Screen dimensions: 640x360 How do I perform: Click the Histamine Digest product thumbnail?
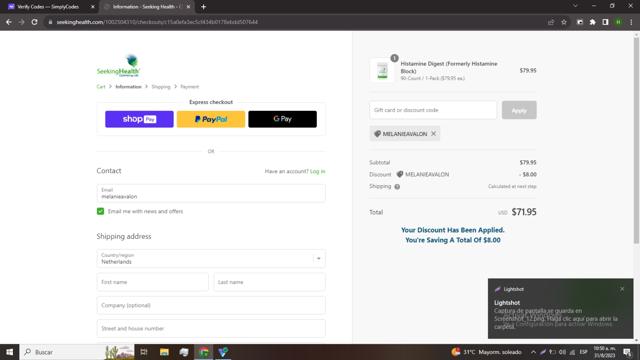pyautogui.click(x=382, y=70)
